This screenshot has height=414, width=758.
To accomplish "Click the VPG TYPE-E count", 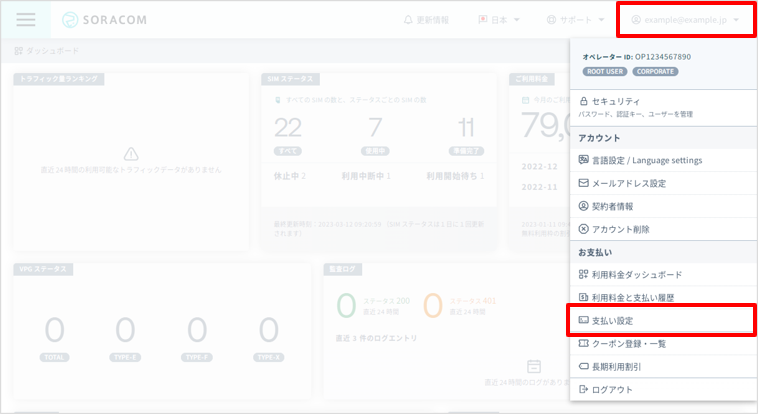I will click(125, 330).
